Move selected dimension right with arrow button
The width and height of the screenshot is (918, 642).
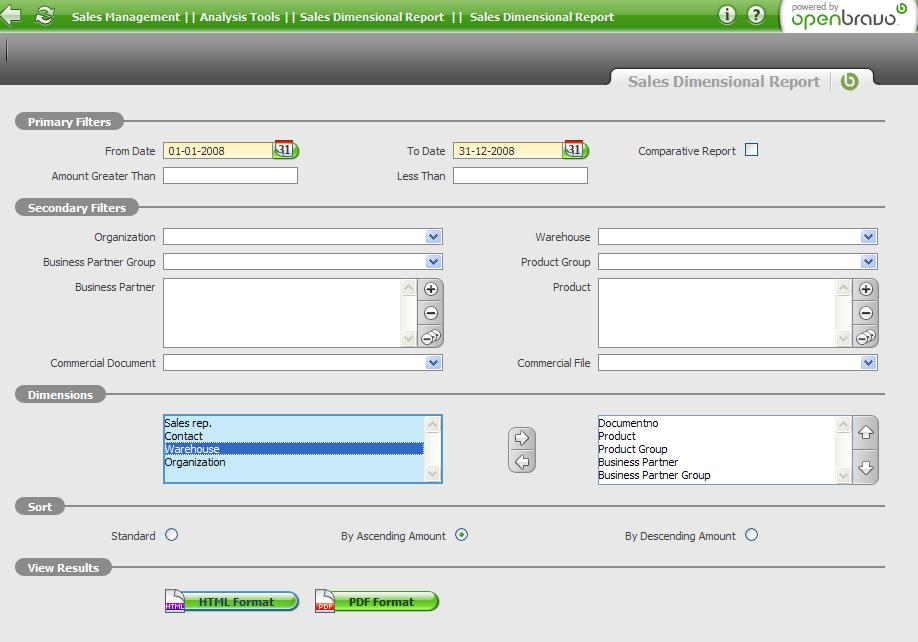(521, 438)
